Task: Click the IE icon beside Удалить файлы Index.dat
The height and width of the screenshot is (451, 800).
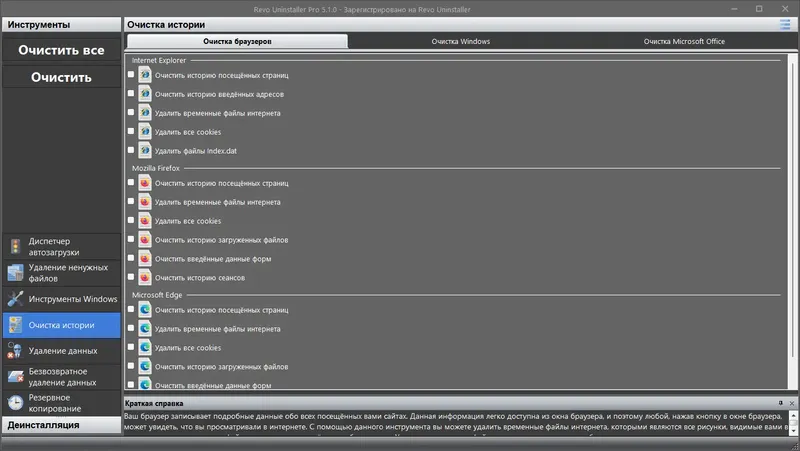Action: coord(145,151)
